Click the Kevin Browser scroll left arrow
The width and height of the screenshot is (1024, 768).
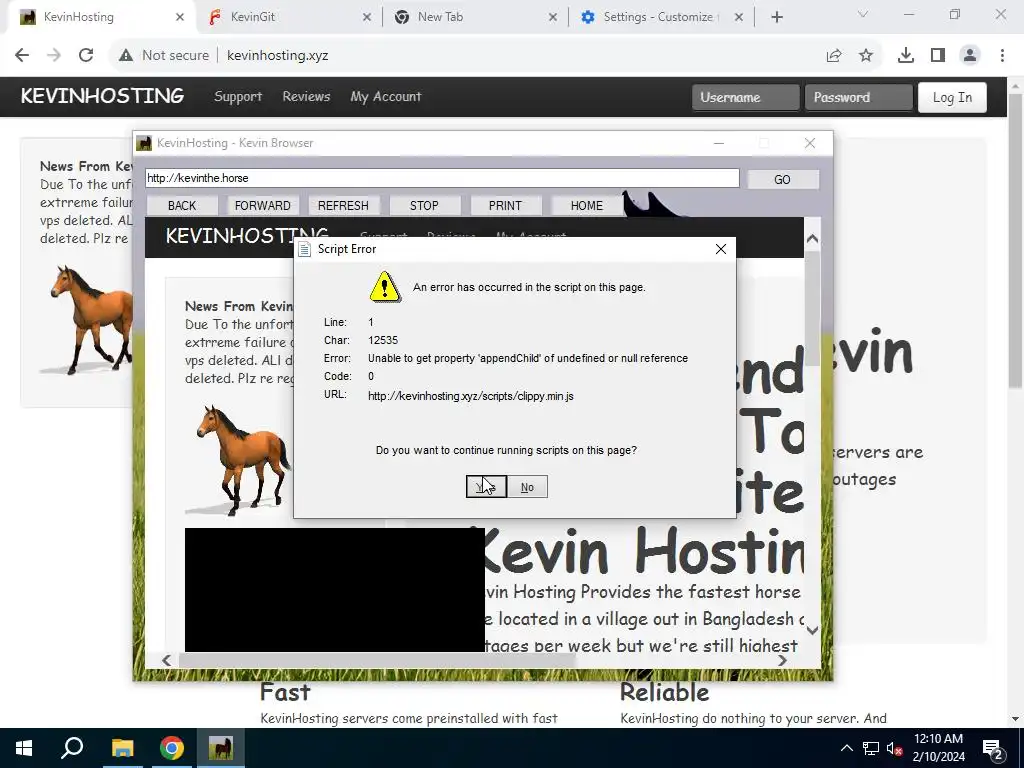click(x=167, y=660)
